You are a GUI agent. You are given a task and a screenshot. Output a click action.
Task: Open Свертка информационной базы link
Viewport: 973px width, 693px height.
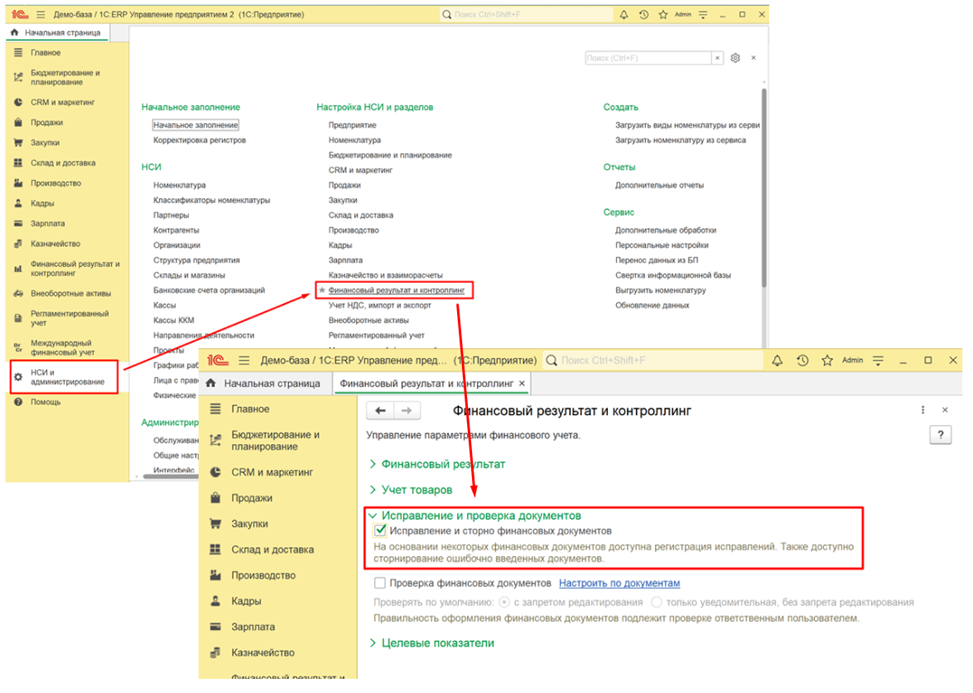coord(673,275)
